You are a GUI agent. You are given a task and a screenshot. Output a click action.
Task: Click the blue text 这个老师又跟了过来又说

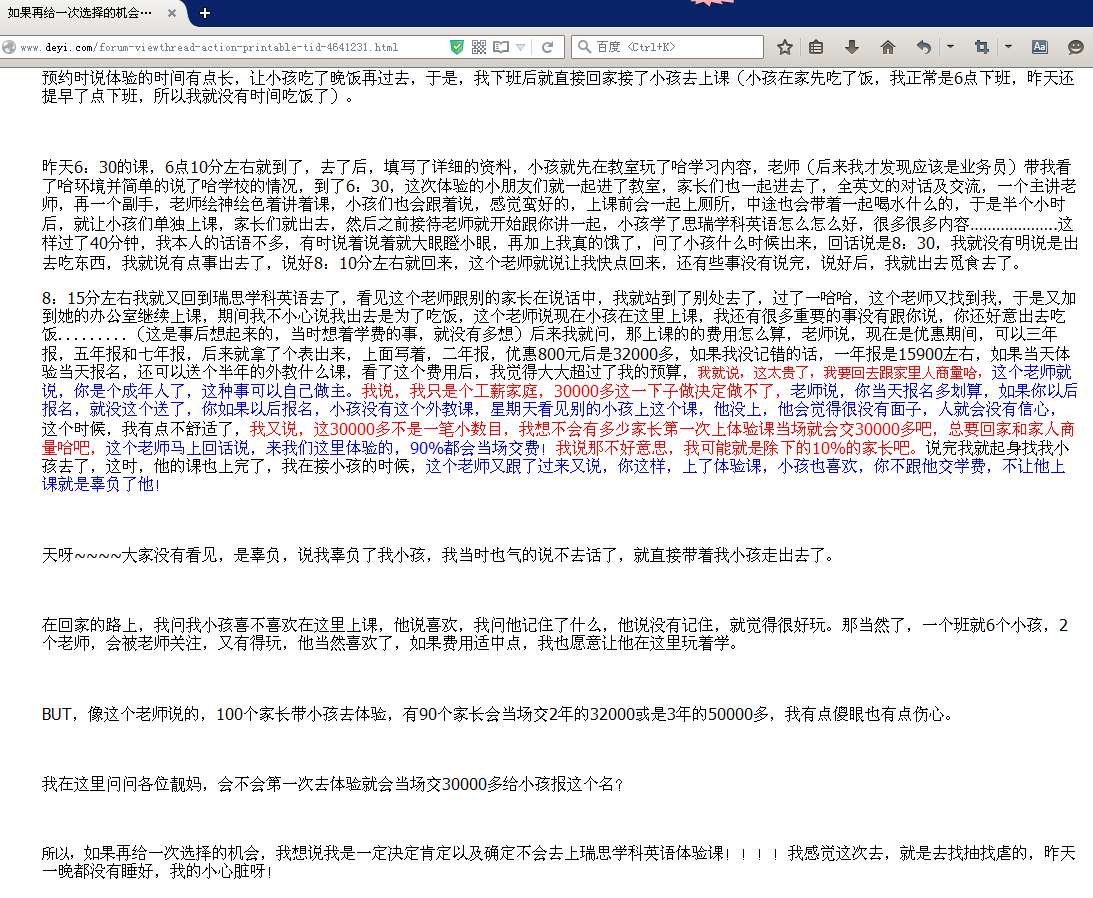[x=513, y=466]
